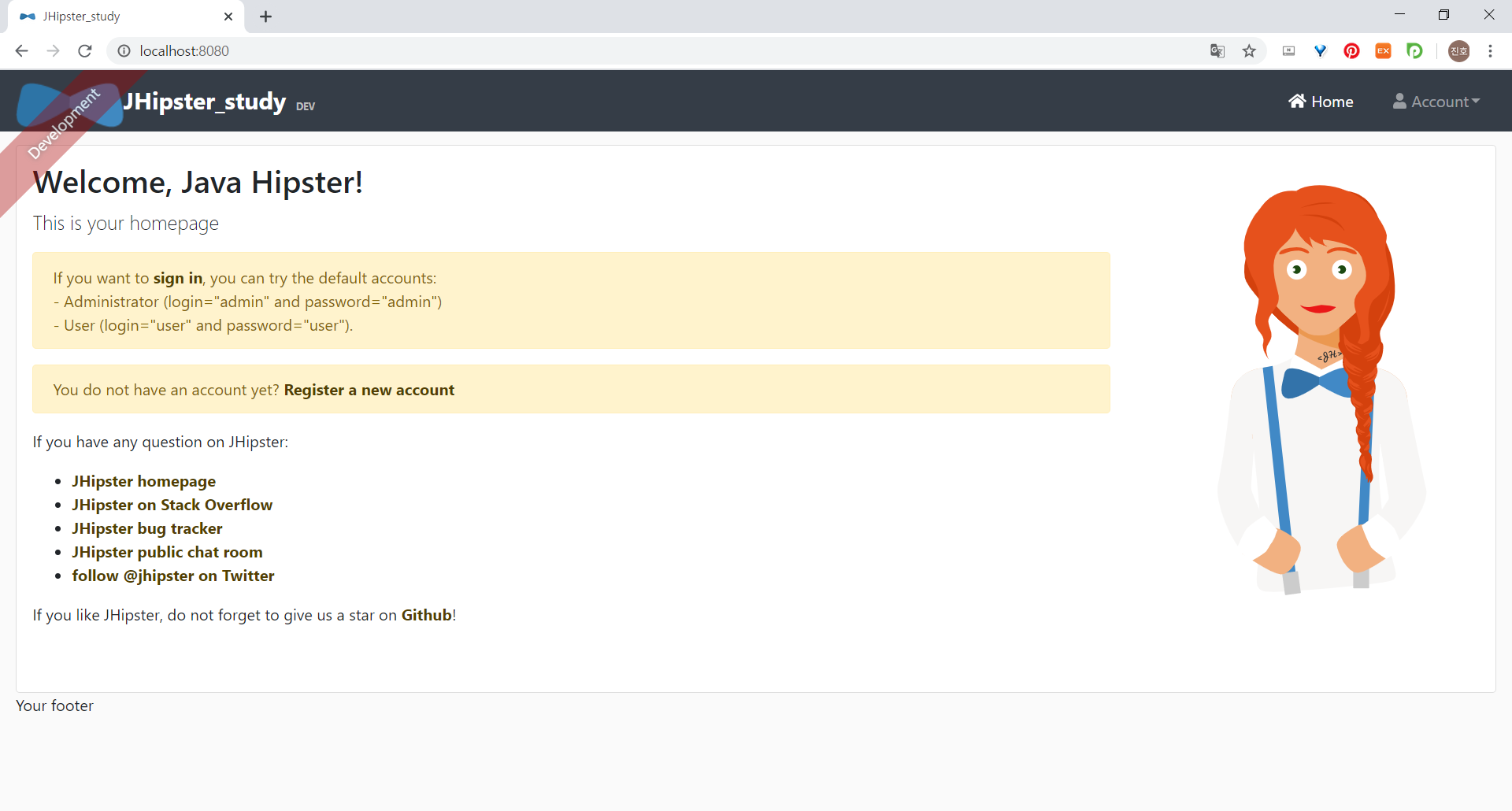Reload the current page
Viewport: 1512px width, 811px height.
(x=85, y=51)
